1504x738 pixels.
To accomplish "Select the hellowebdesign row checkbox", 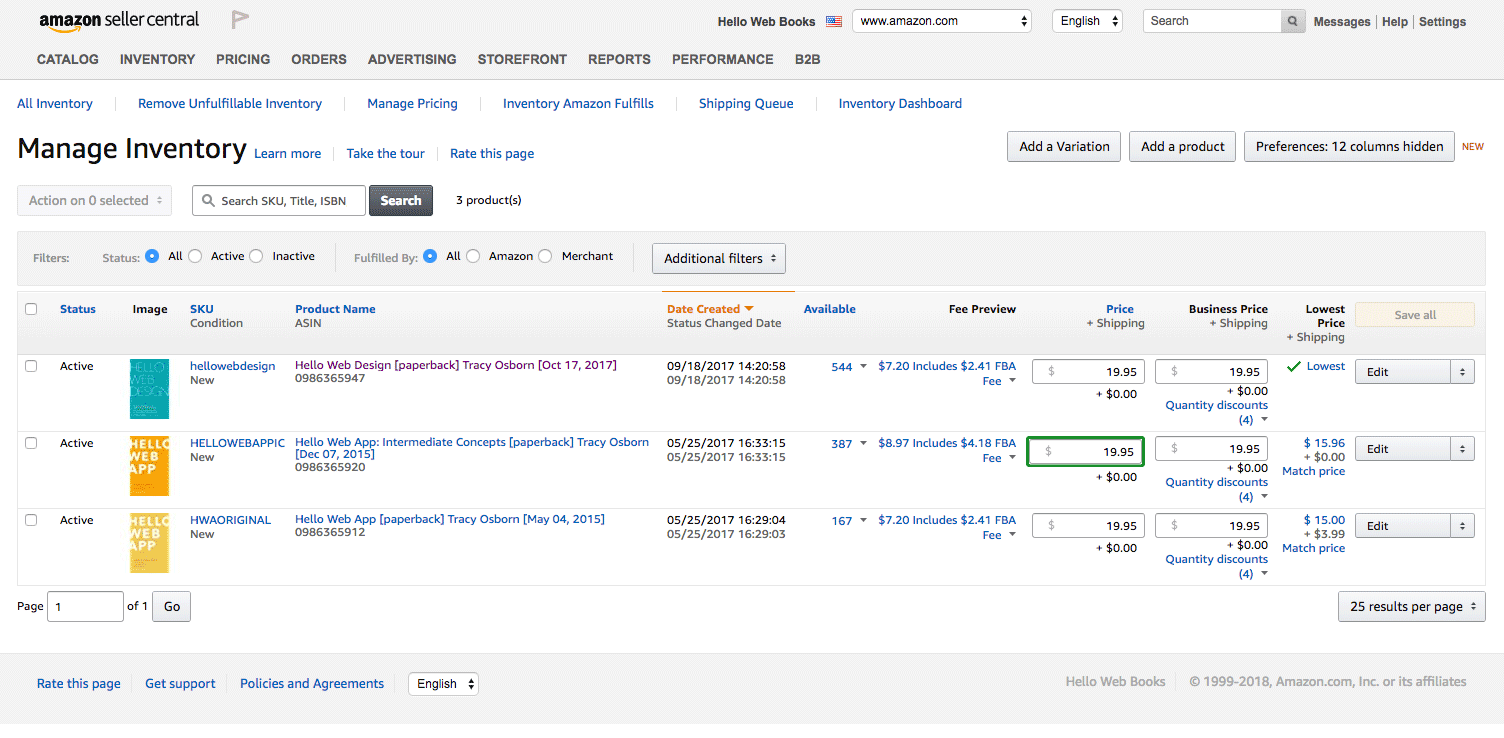I will point(31,366).
